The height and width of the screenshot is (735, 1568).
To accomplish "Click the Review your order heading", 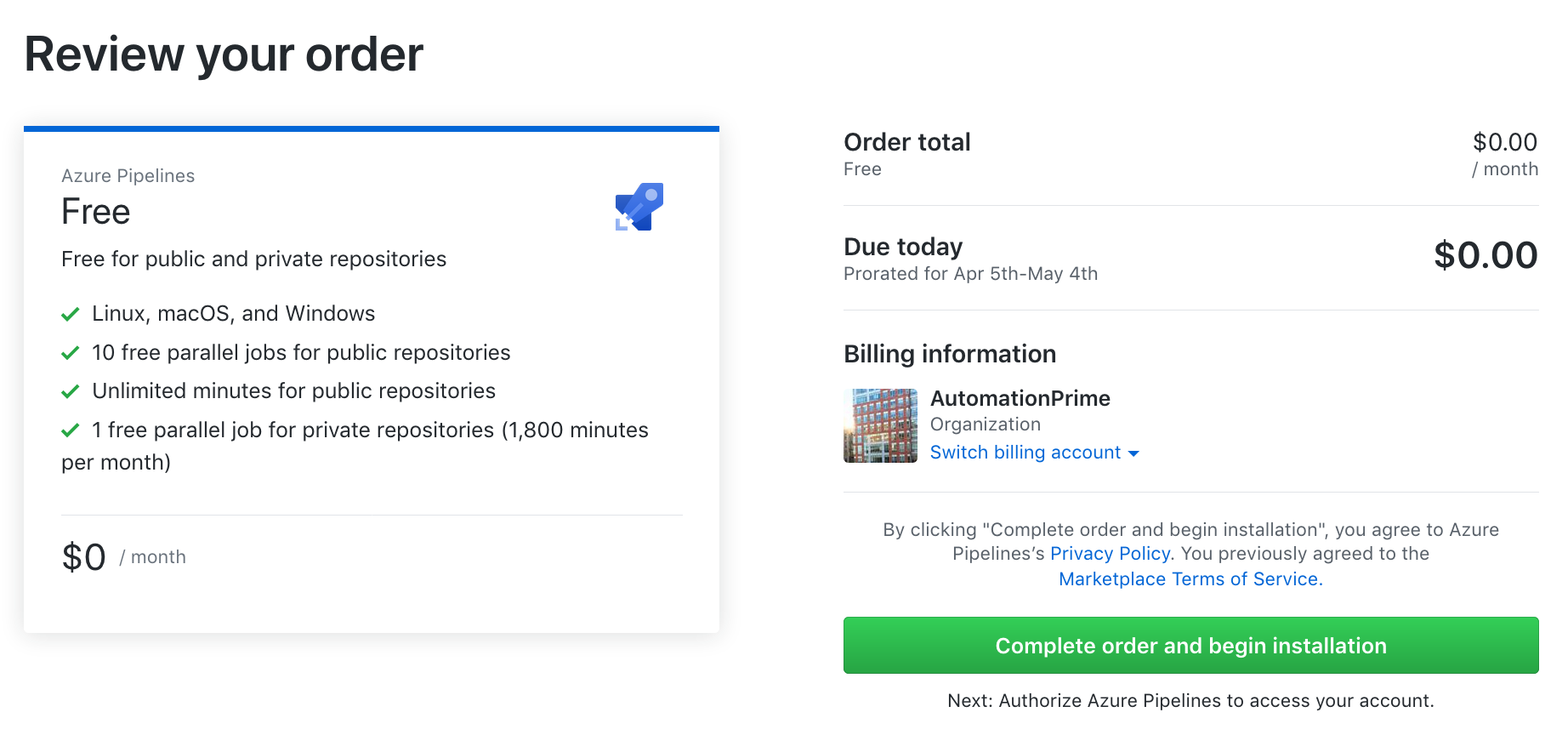I will [224, 54].
